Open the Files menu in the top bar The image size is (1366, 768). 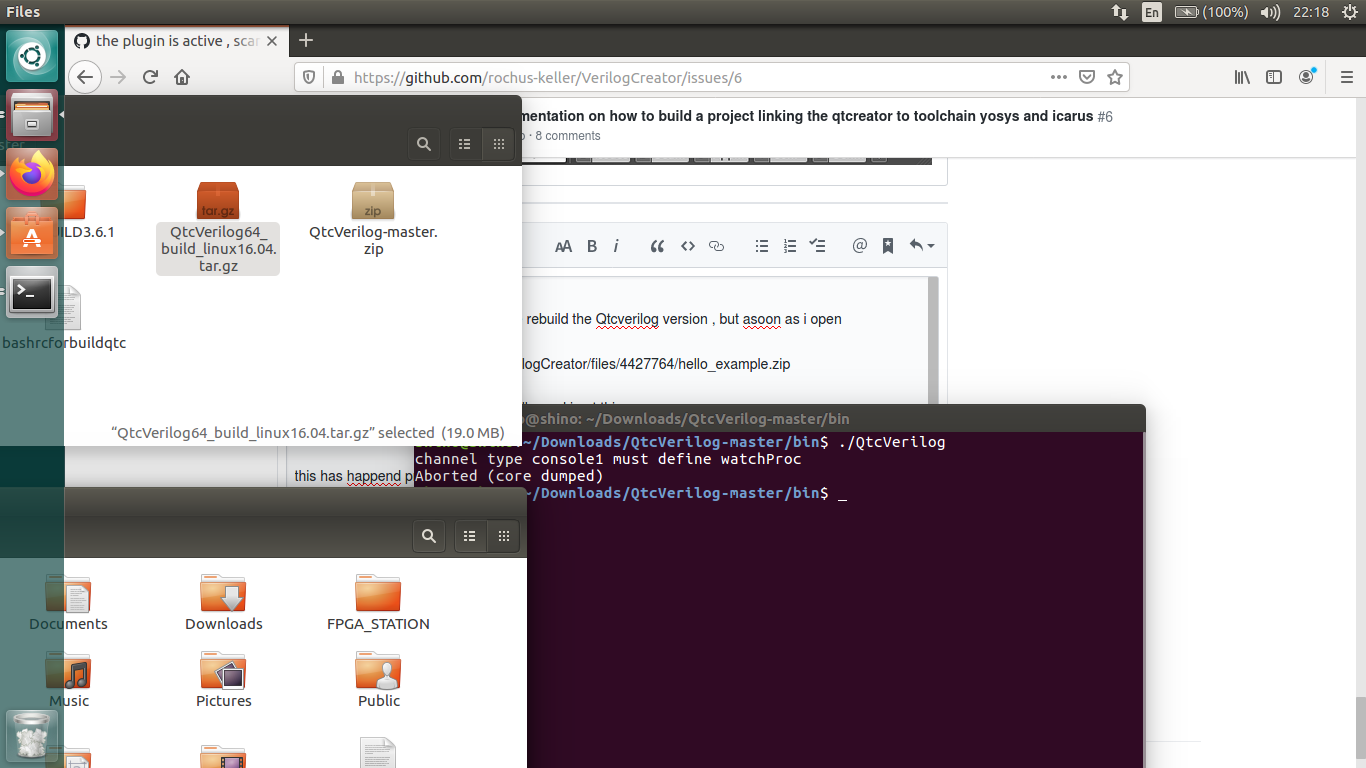(24, 12)
